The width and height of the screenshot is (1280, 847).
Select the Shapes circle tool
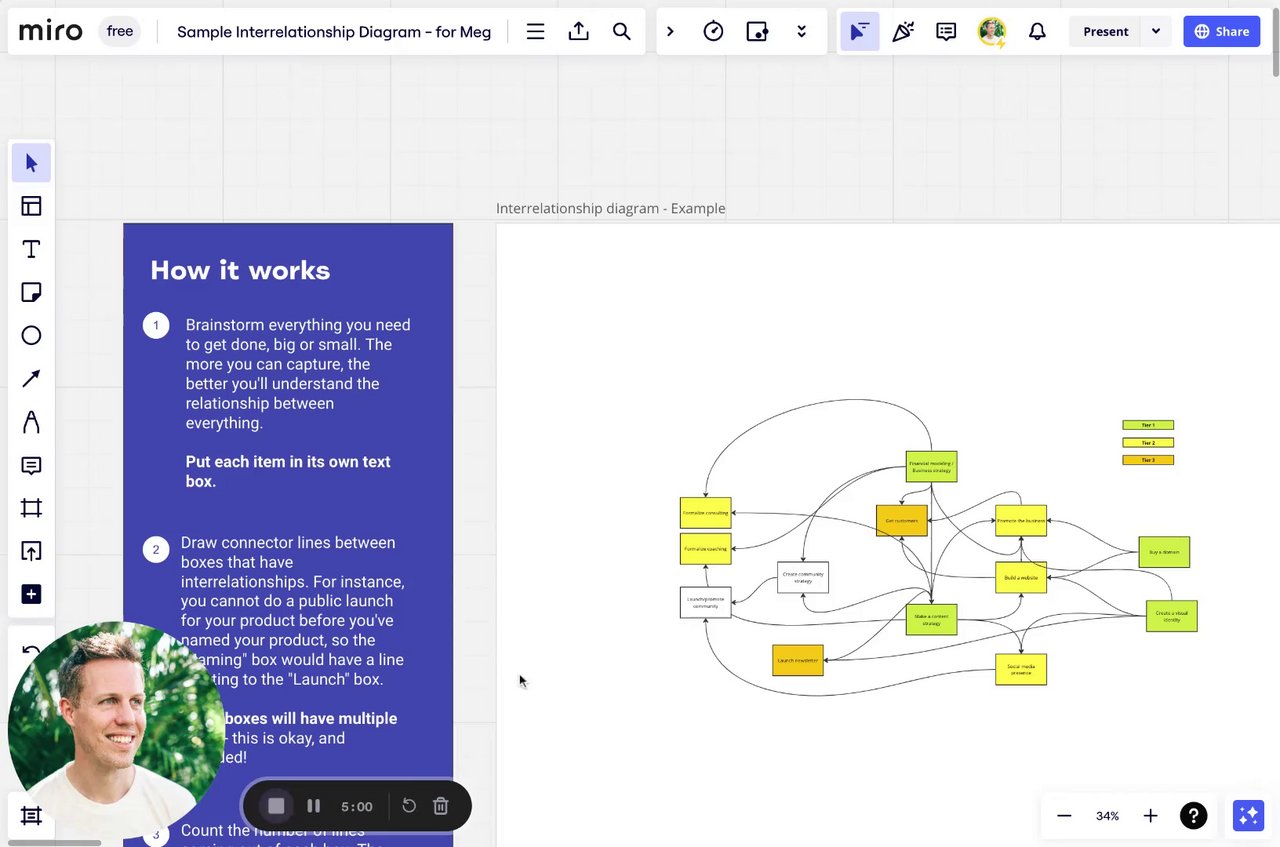pos(31,335)
